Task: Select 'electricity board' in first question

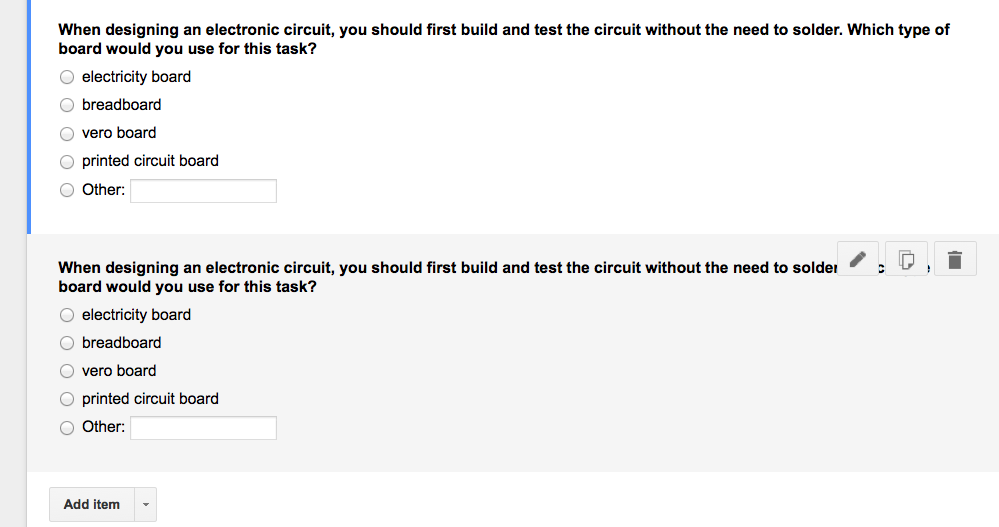Action: (x=67, y=77)
